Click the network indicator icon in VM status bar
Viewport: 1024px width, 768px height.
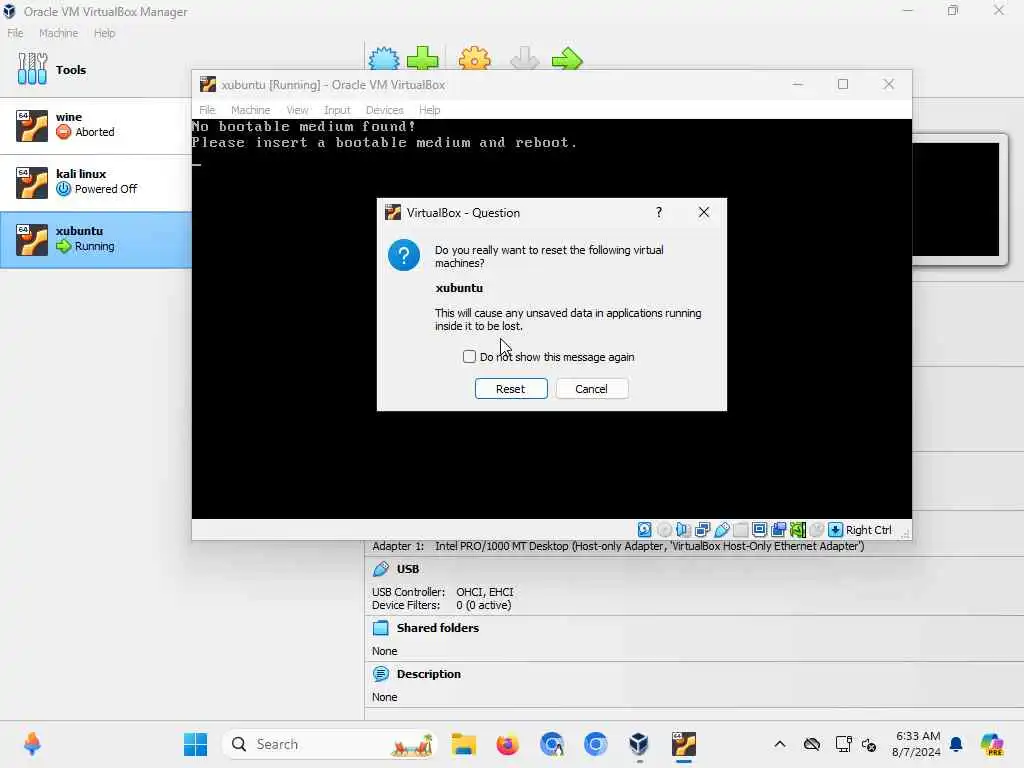[x=703, y=530]
